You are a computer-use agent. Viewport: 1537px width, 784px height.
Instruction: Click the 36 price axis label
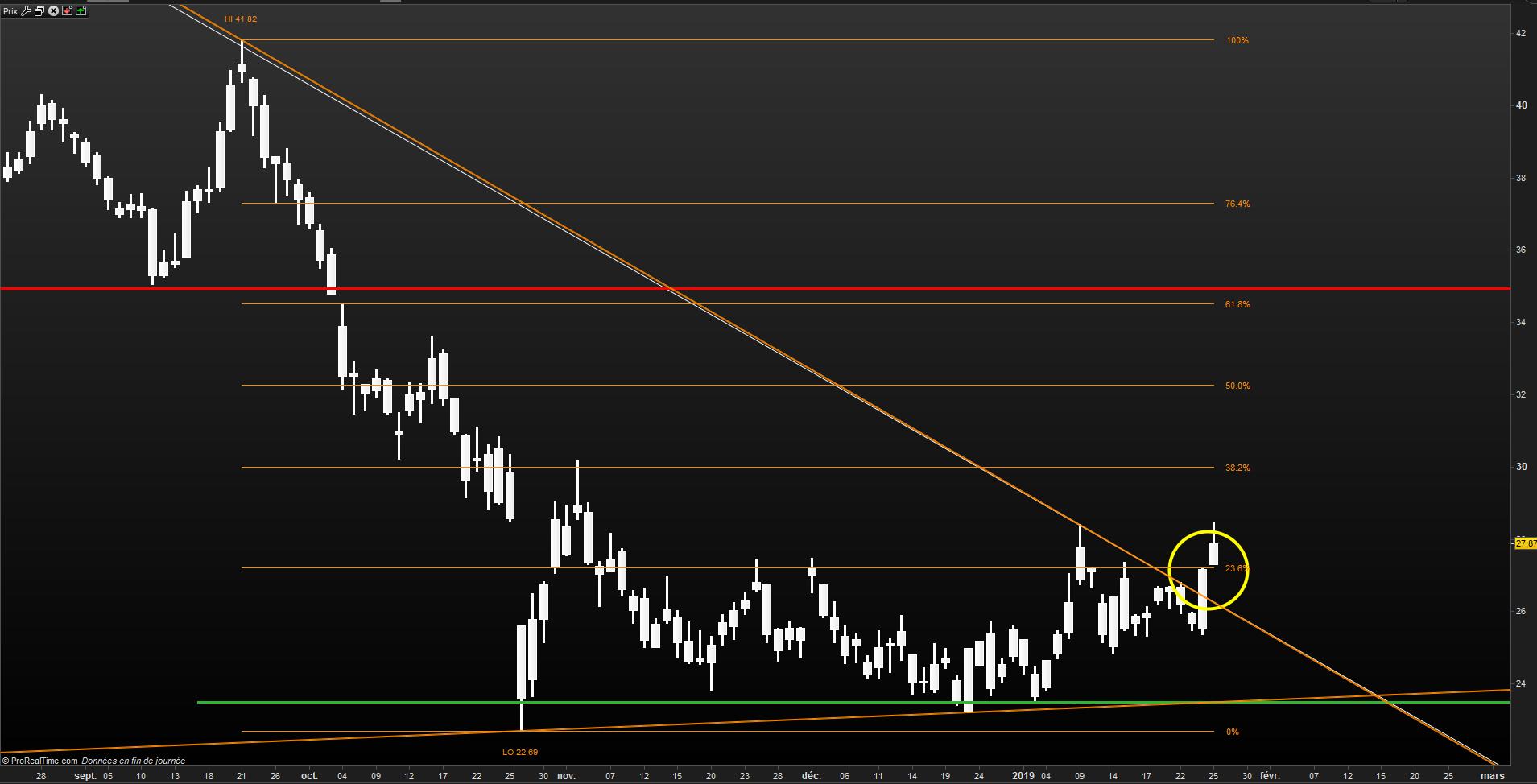click(1521, 250)
